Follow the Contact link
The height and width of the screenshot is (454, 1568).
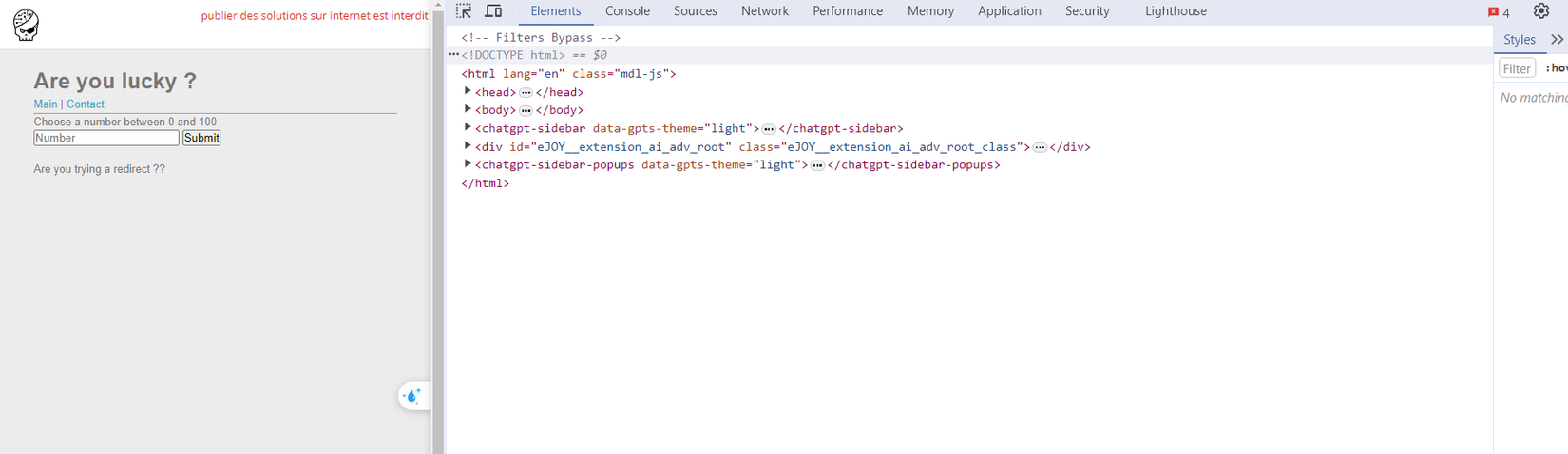(x=86, y=104)
